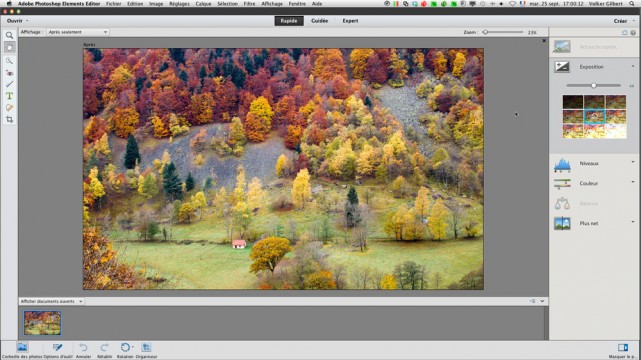Open the Rotation dropdown arrow
The width and height of the screenshot is (641, 360).
(132, 347)
